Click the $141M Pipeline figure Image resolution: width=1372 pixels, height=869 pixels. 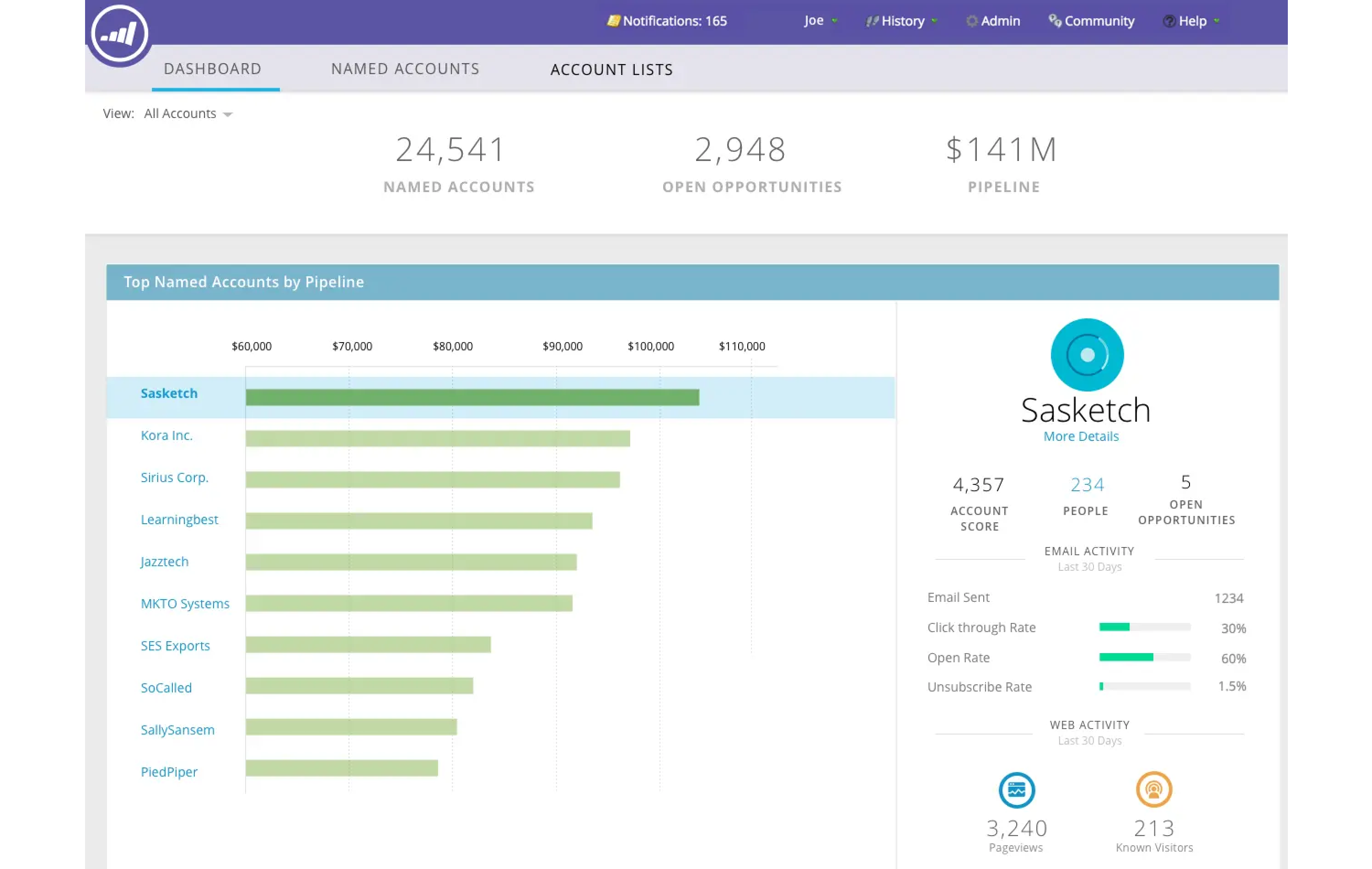point(1002,149)
